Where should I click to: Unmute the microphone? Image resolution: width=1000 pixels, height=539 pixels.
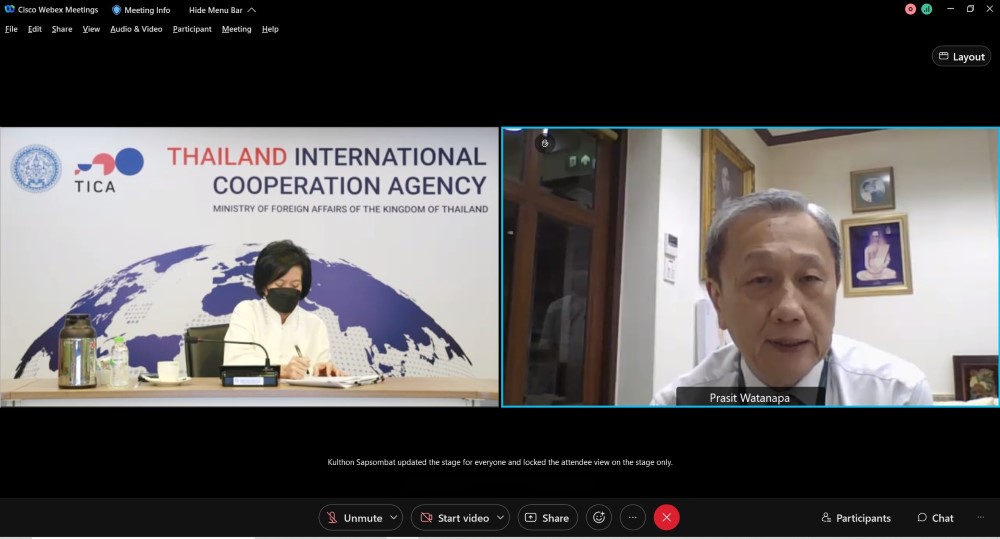click(x=353, y=517)
